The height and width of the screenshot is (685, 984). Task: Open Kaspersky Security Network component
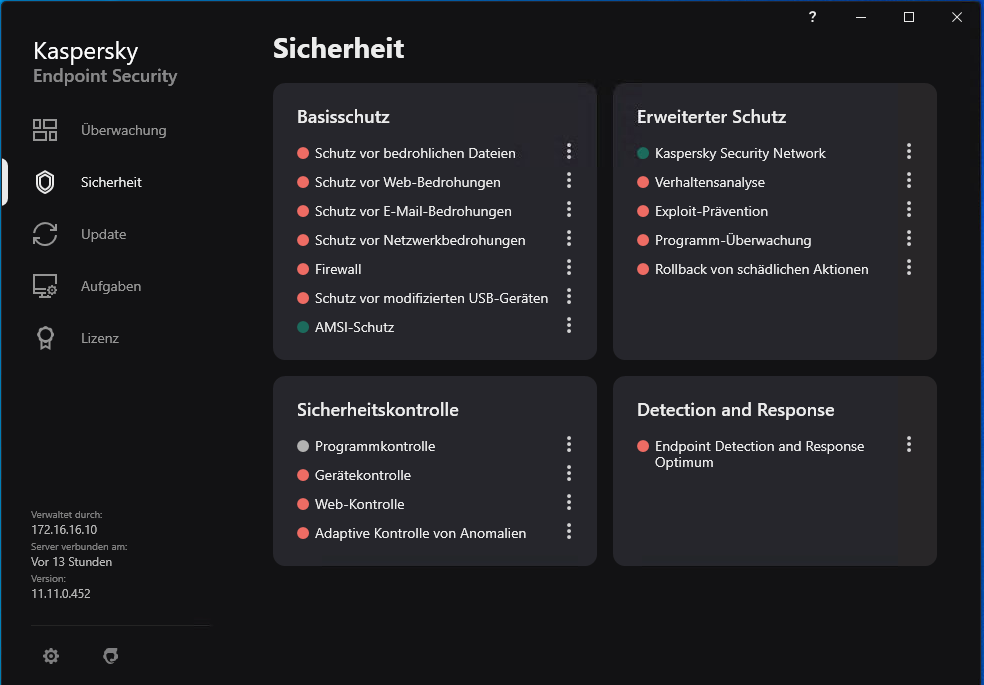click(740, 153)
